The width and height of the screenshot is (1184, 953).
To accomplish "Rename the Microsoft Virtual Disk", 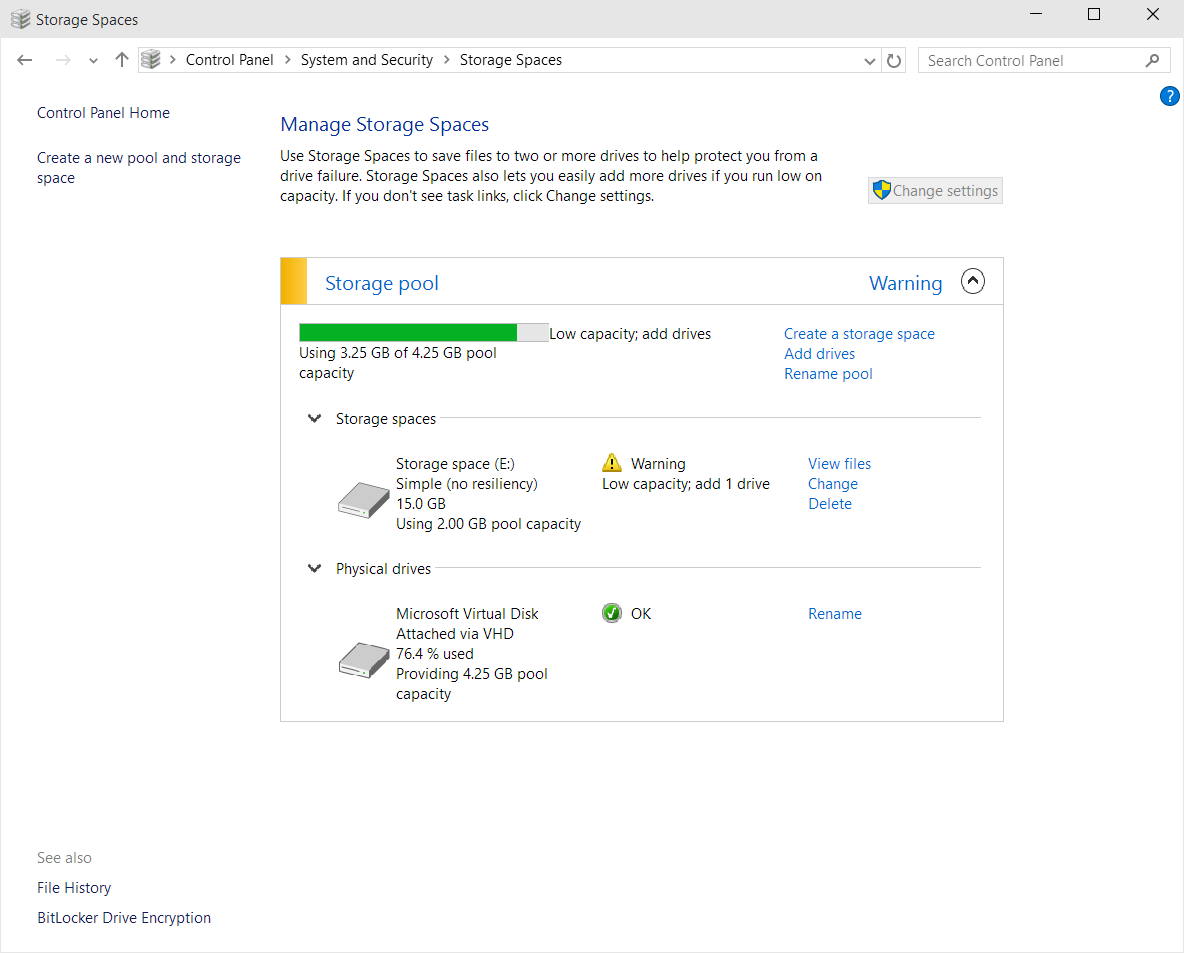I will (x=834, y=614).
